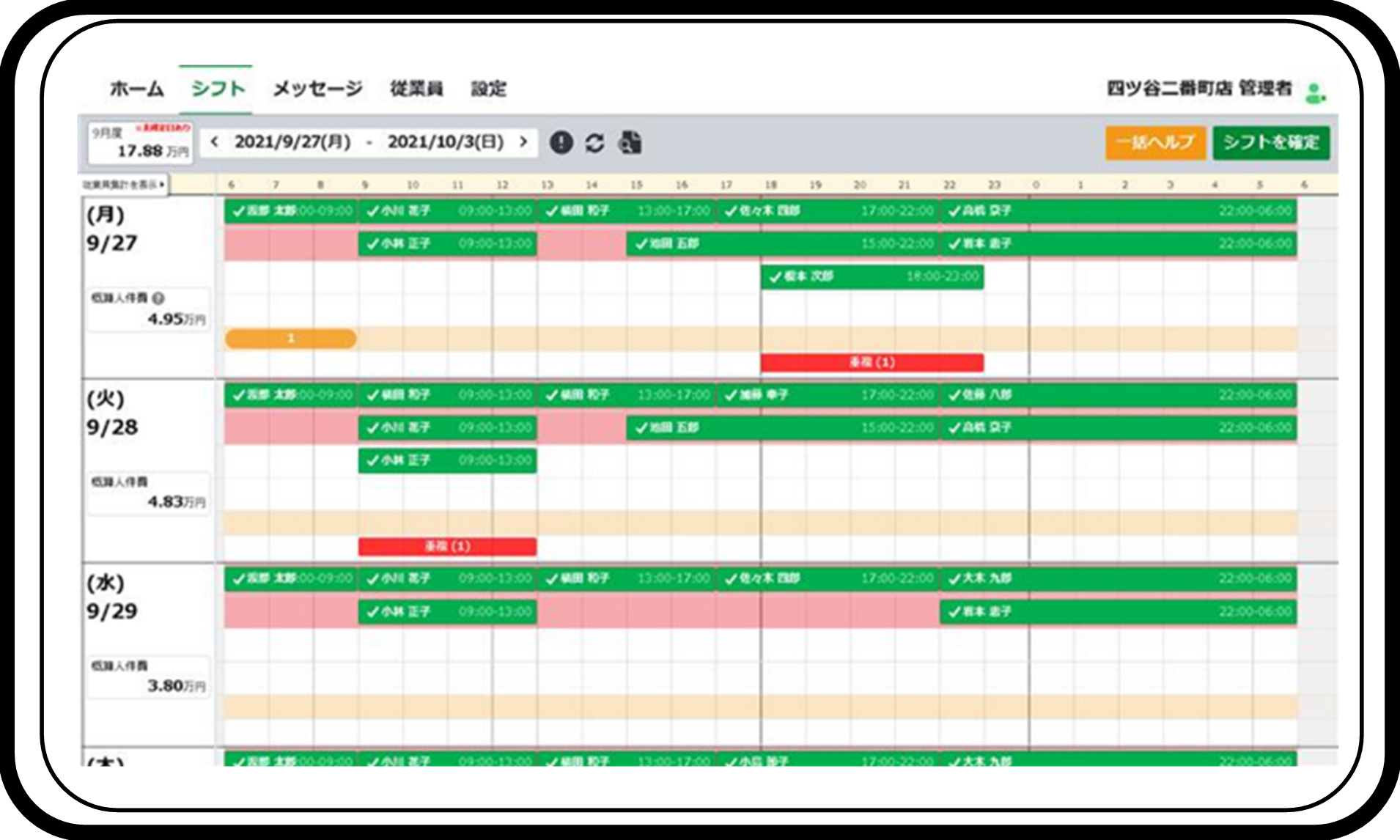This screenshot has width=1400, height=840.
Task: Expand the employee totals display toggle
Action: [x=123, y=185]
